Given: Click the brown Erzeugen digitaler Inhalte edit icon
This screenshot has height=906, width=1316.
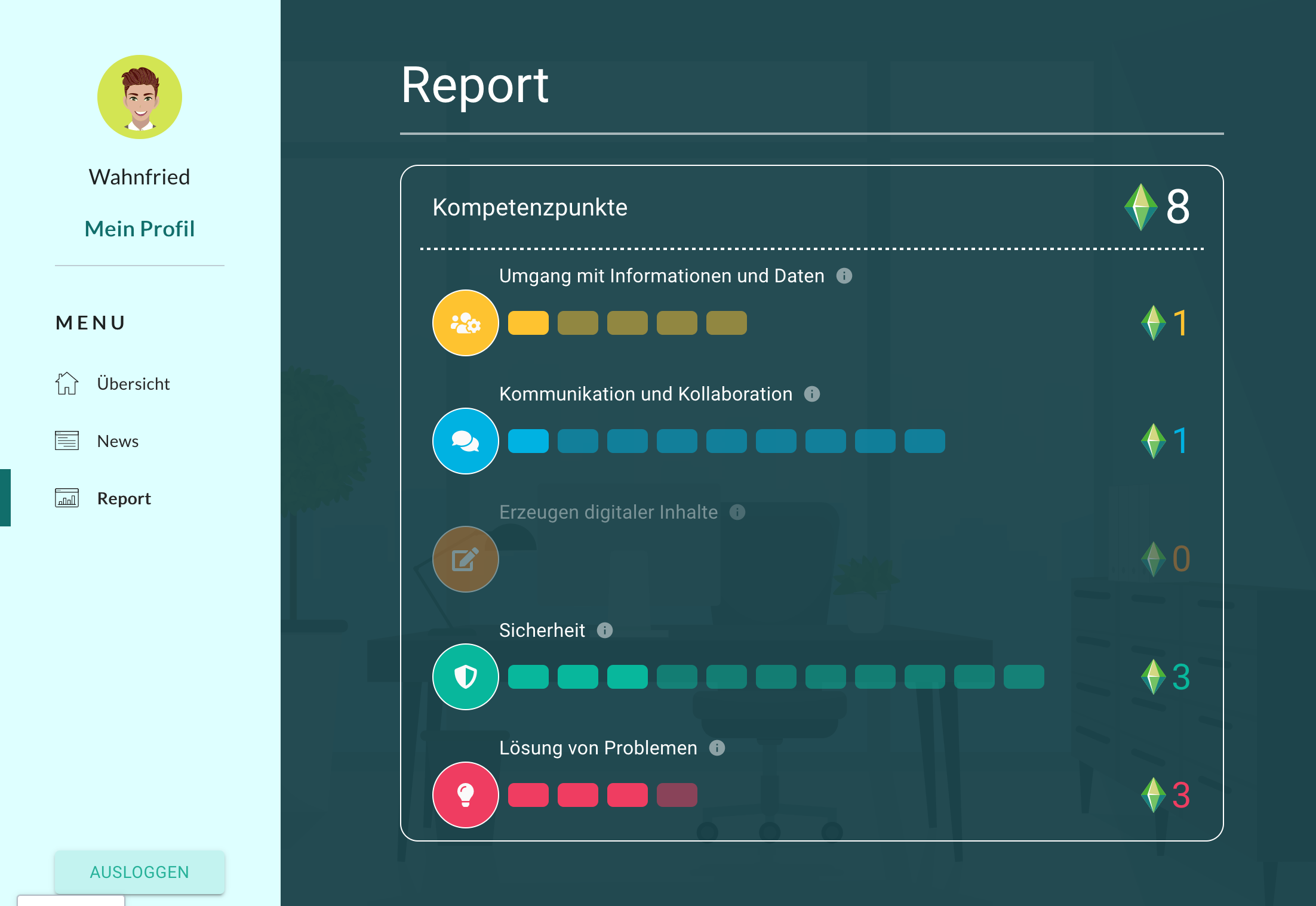Looking at the screenshot, I should click(x=465, y=559).
